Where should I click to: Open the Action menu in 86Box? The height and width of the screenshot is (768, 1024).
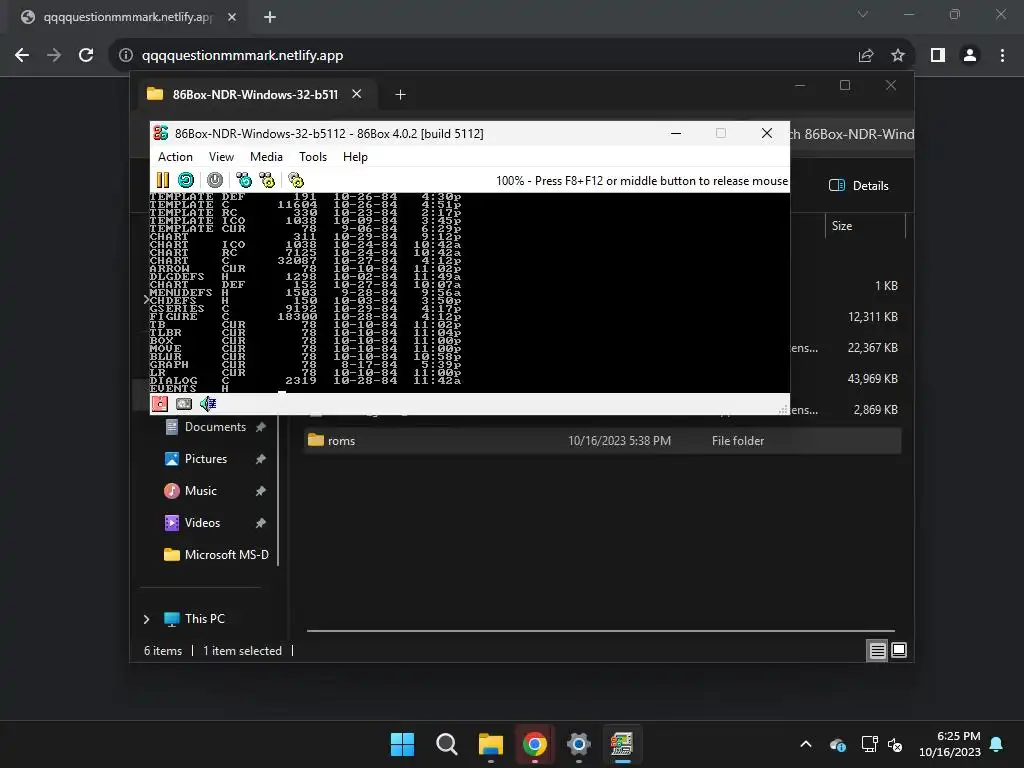coord(175,157)
